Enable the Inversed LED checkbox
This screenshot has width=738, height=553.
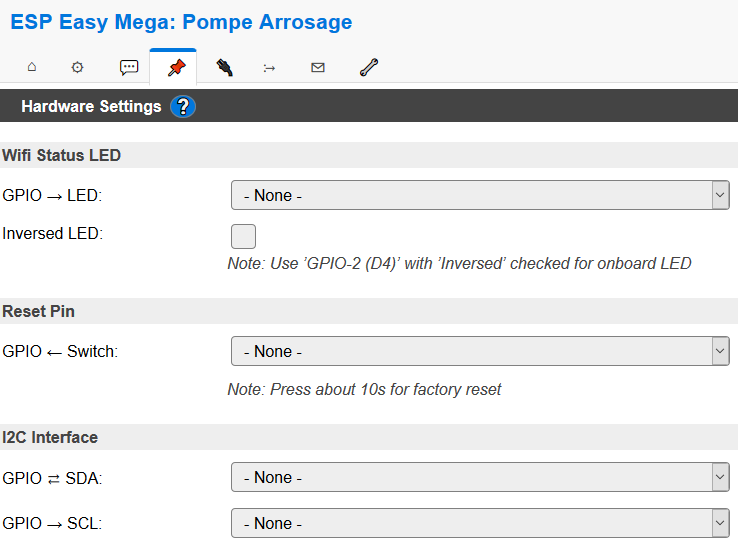pyautogui.click(x=243, y=236)
